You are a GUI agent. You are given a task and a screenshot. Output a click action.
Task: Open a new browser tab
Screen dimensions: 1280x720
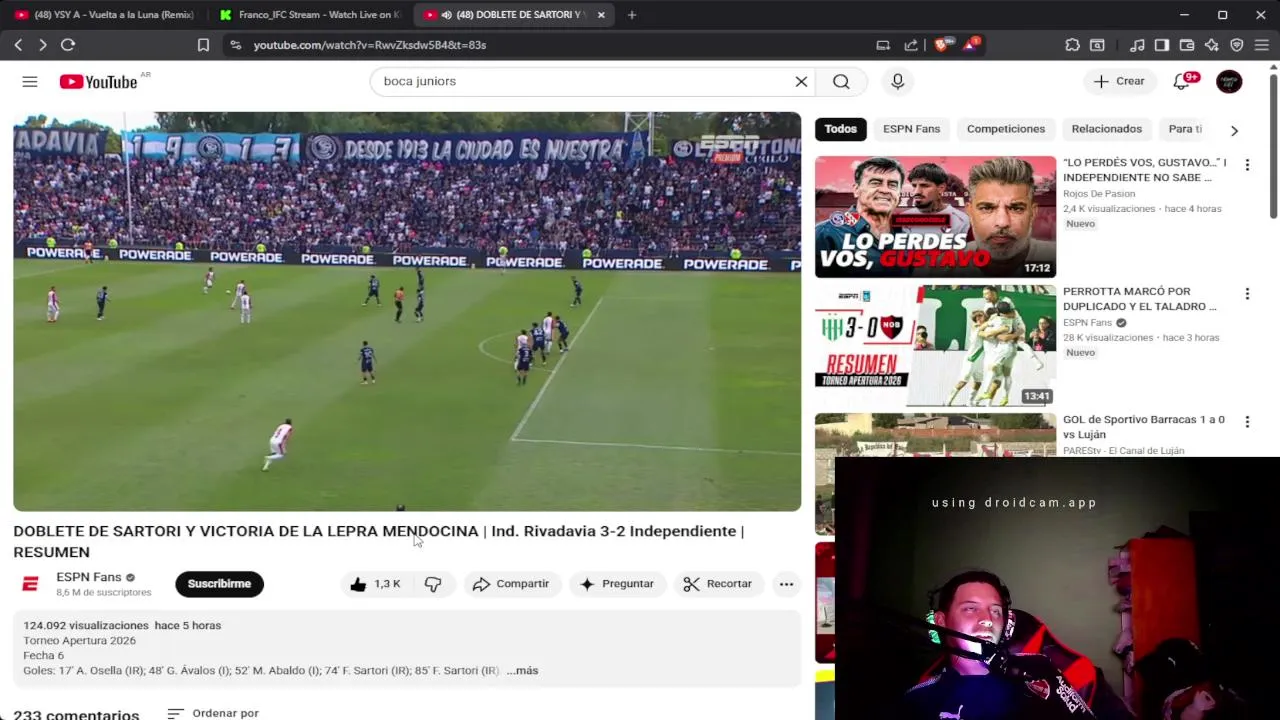631,15
